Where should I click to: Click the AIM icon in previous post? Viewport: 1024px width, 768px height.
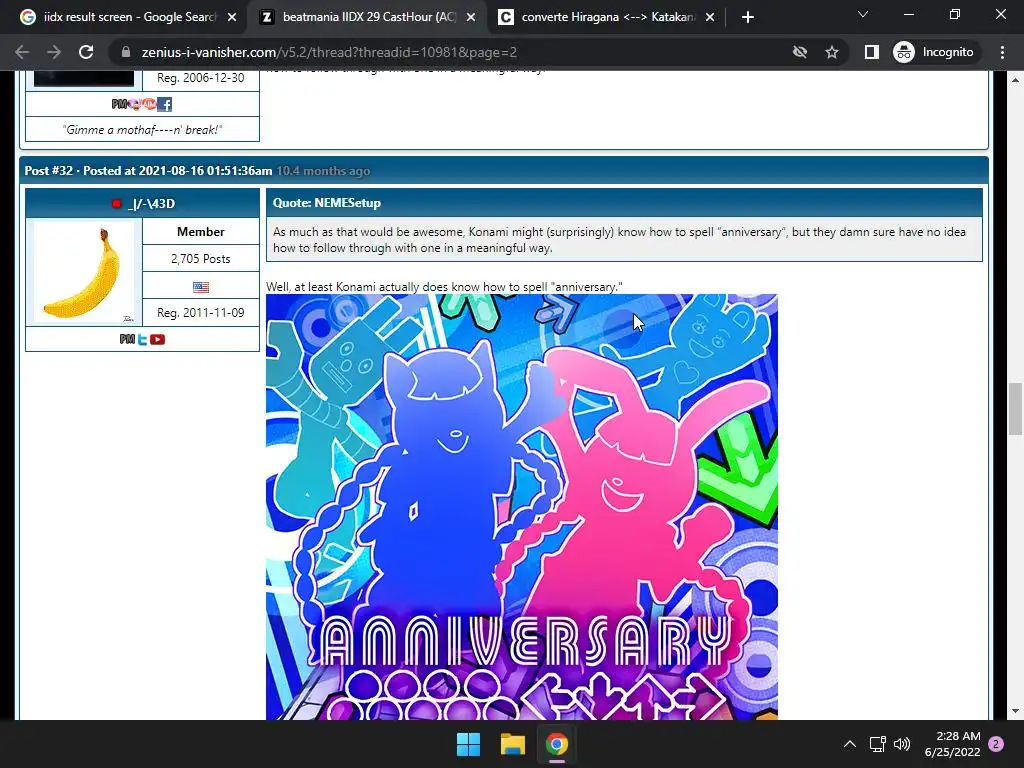(x=149, y=104)
